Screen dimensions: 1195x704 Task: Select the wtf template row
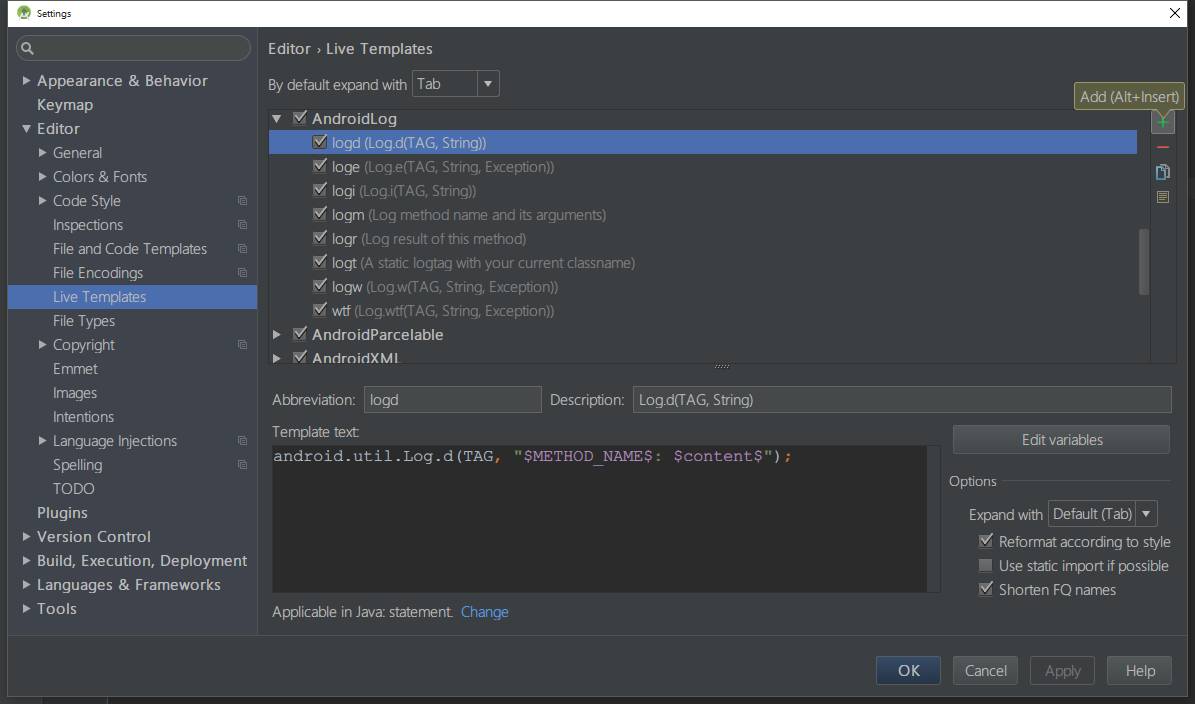(702, 310)
